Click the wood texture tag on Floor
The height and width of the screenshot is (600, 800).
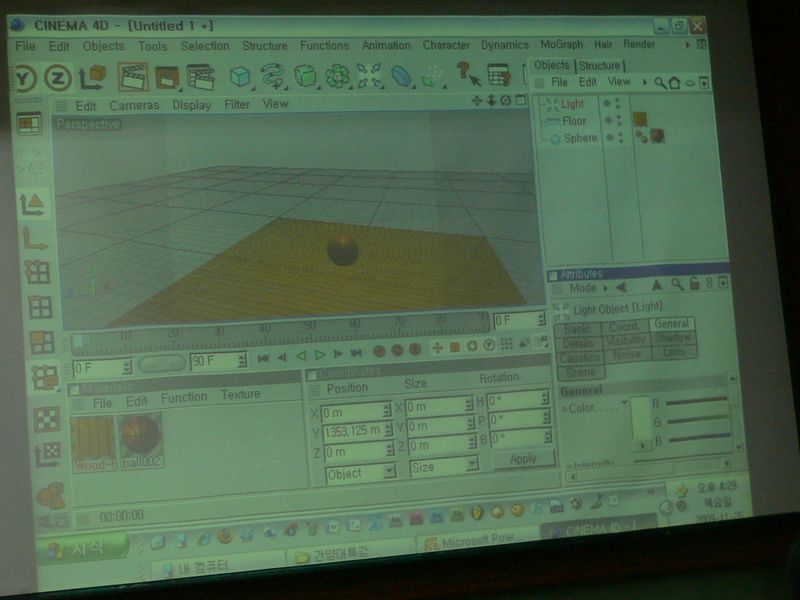tap(640, 119)
